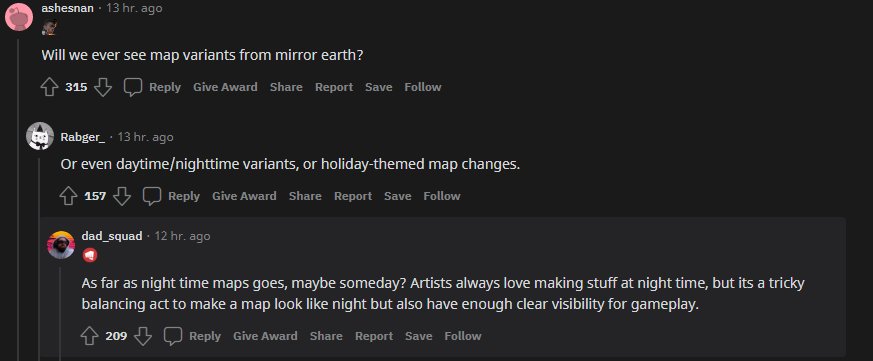Open dad_squad username link

coord(112,236)
